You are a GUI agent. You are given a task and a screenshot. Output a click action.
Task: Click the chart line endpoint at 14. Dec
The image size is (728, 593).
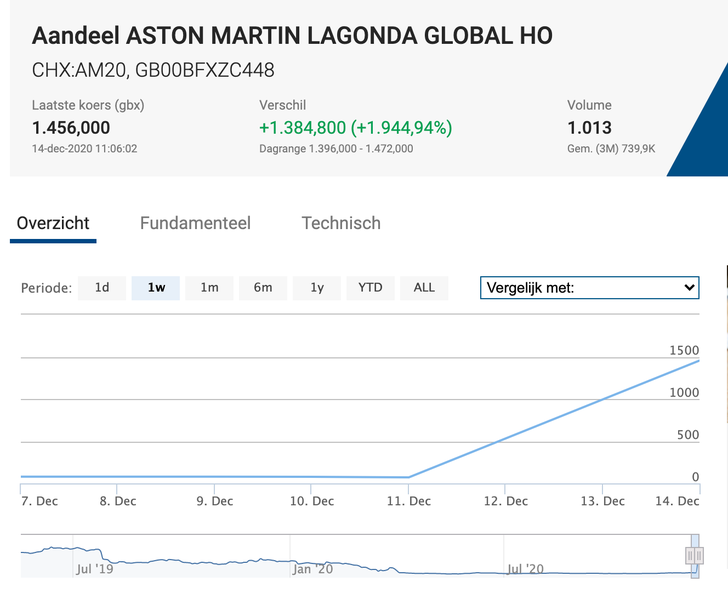click(697, 361)
